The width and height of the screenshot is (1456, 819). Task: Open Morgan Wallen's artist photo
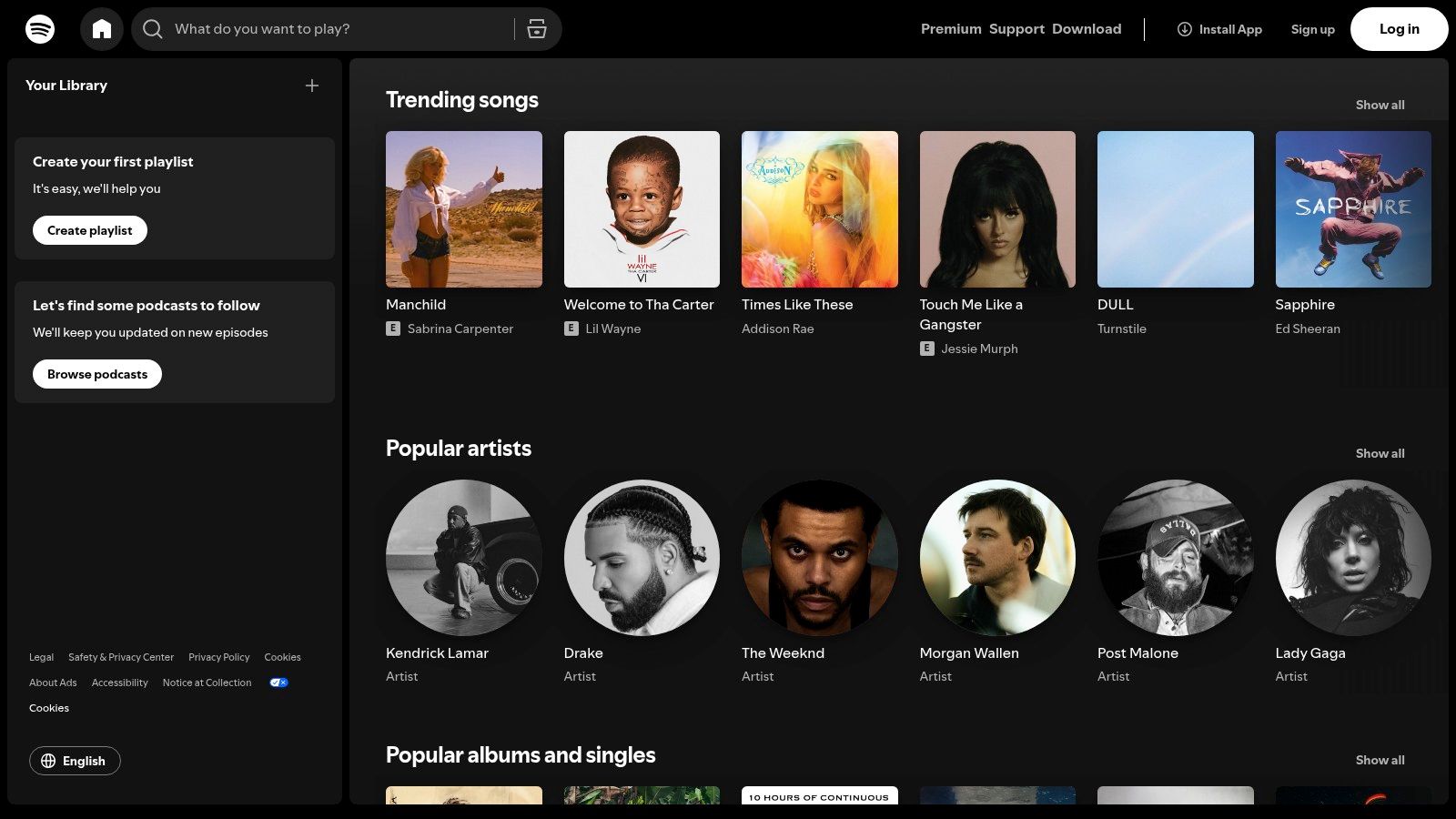click(997, 558)
